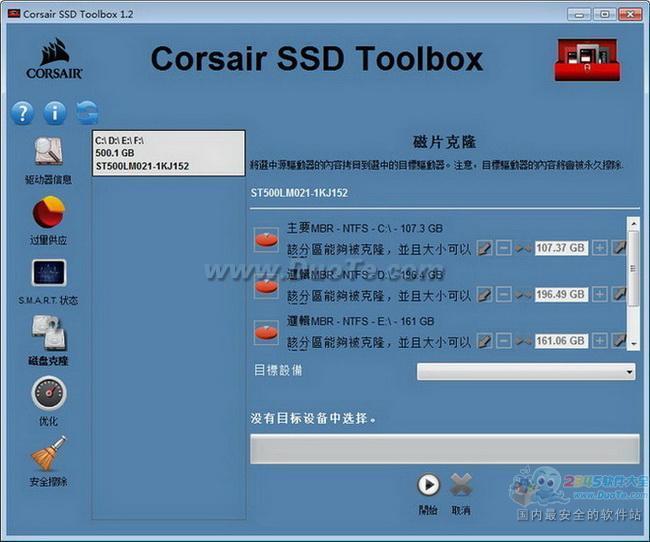Click the ST500LM021-1KJ152 source drive heading

point(299,193)
